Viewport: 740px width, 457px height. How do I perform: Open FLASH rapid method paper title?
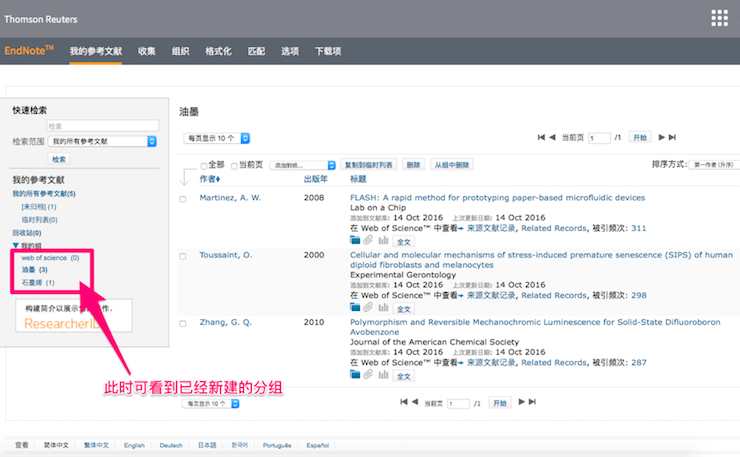tap(497, 197)
